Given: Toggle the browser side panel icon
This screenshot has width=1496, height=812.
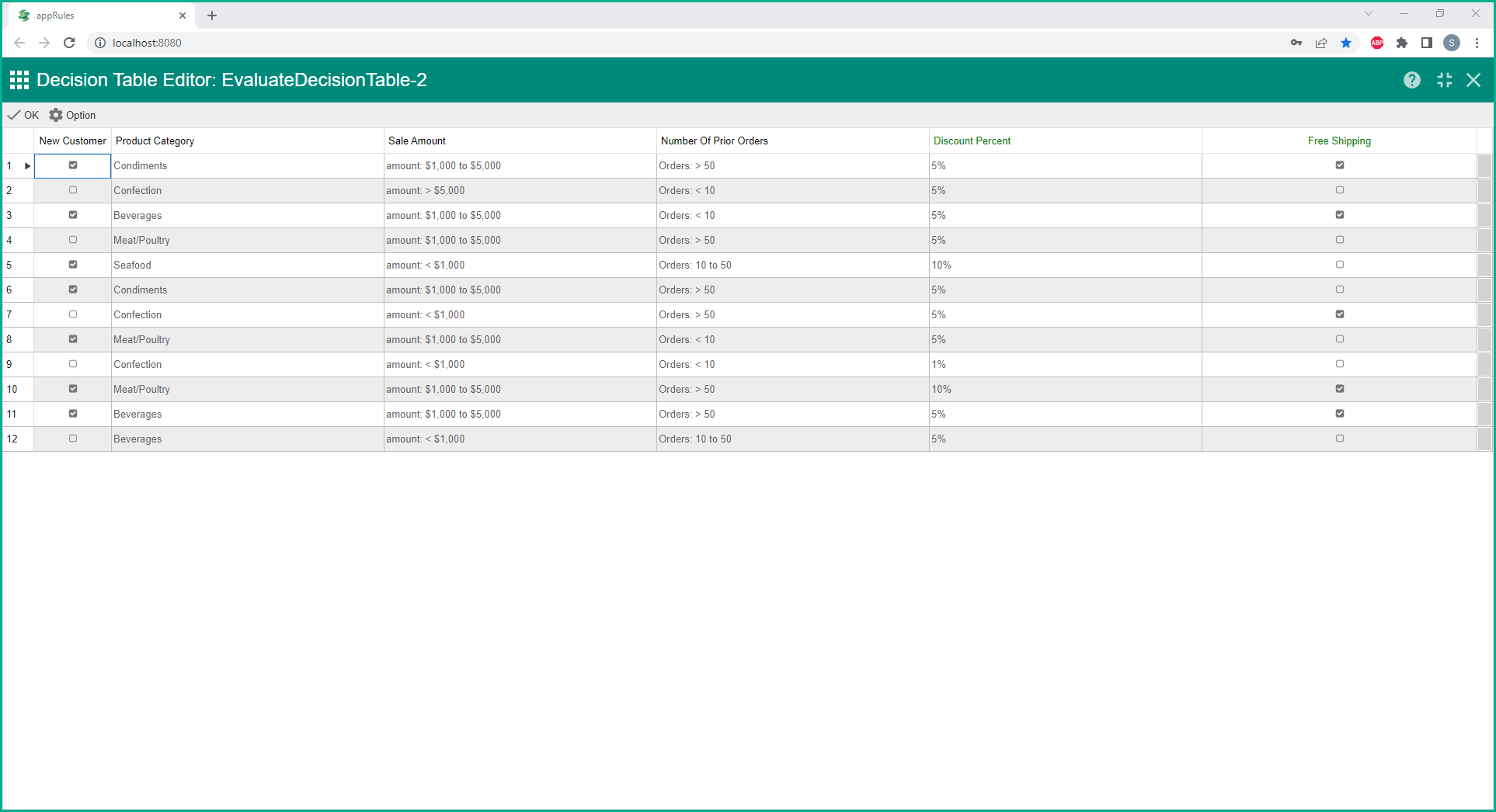Looking at the screenshot, I should (x=1427, y=43).
